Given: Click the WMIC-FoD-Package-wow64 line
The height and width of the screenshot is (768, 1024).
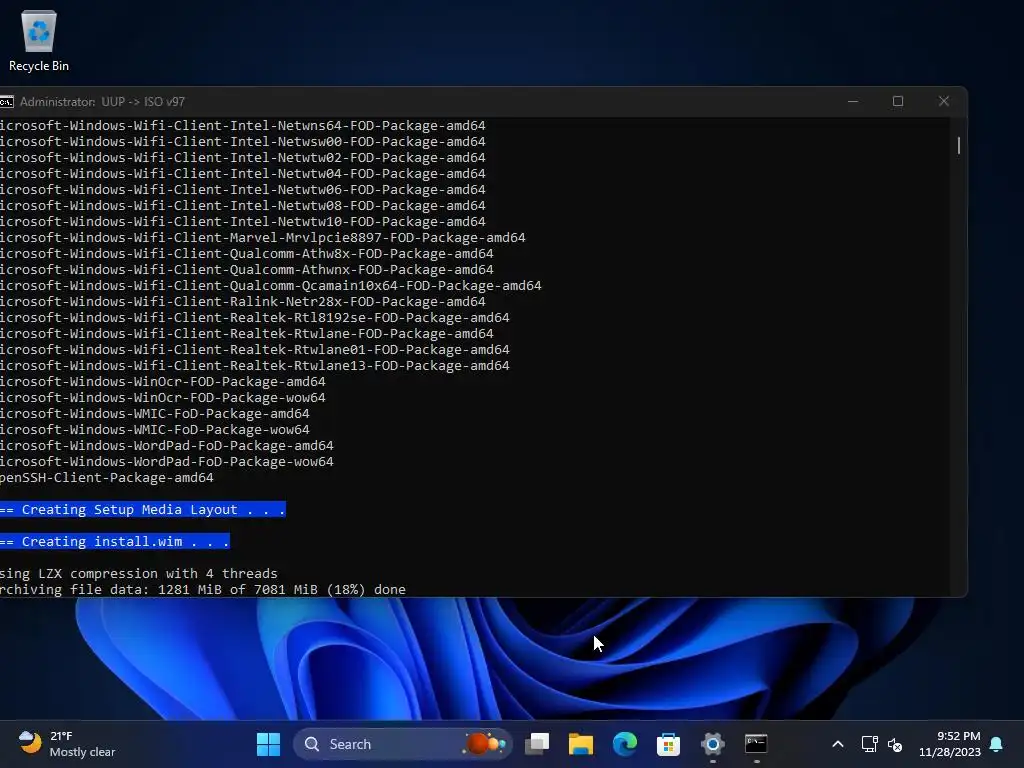Looking at the screenshot, I should tap(155, 430).
